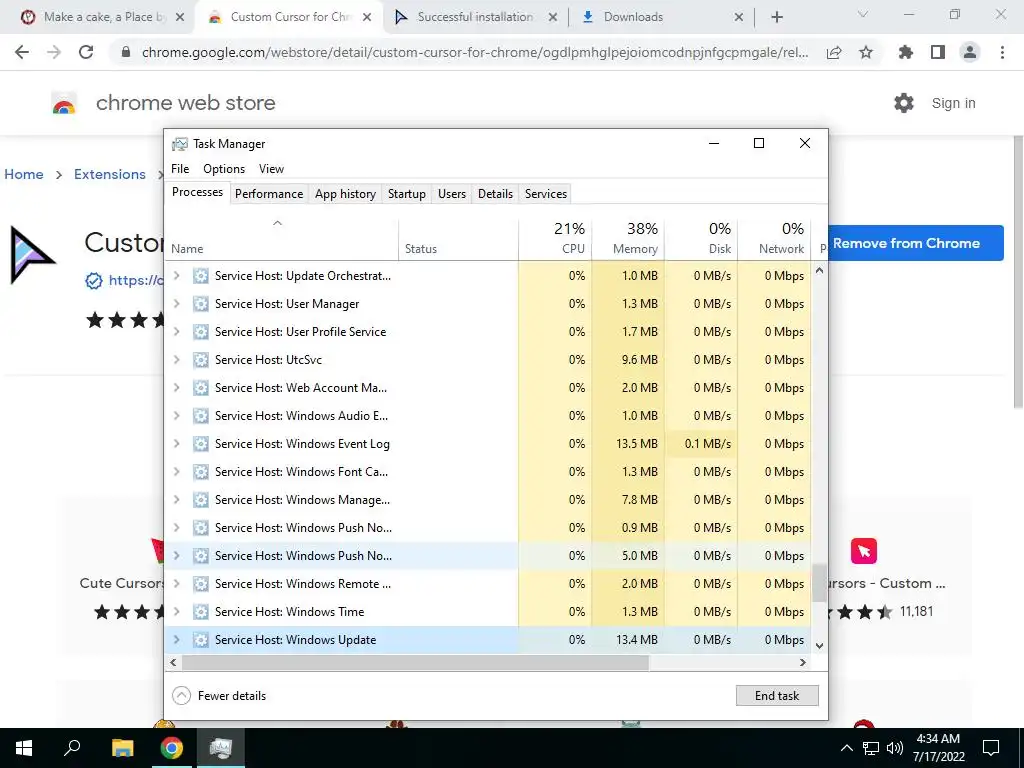The height and width of the screenshot is (768, 1024).
Task: Toggle the Chrome side panel icon
Action: [938, 52]
